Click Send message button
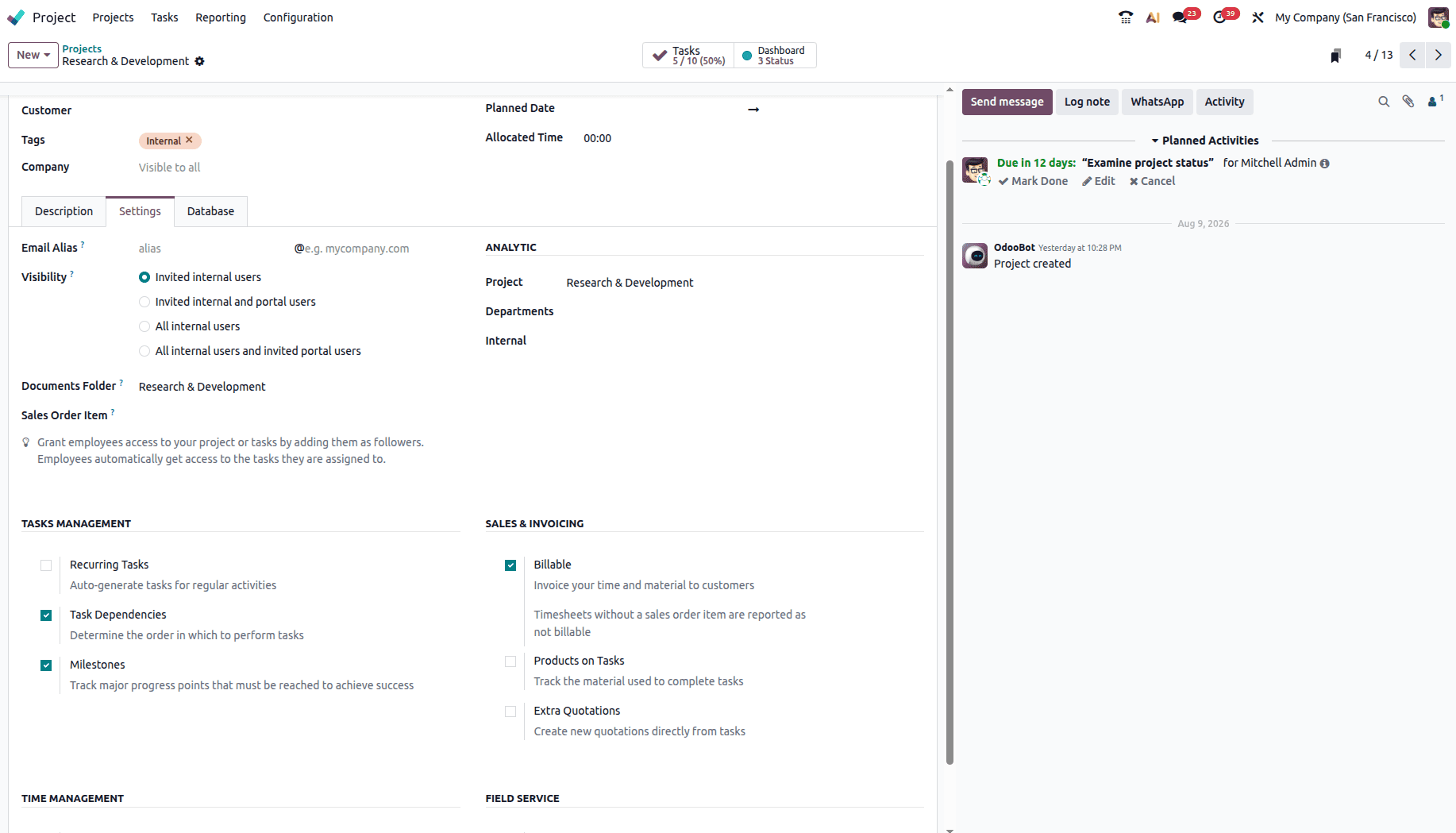The width and height of the screenshot is (1456, 833). (x=1007, y=102)
